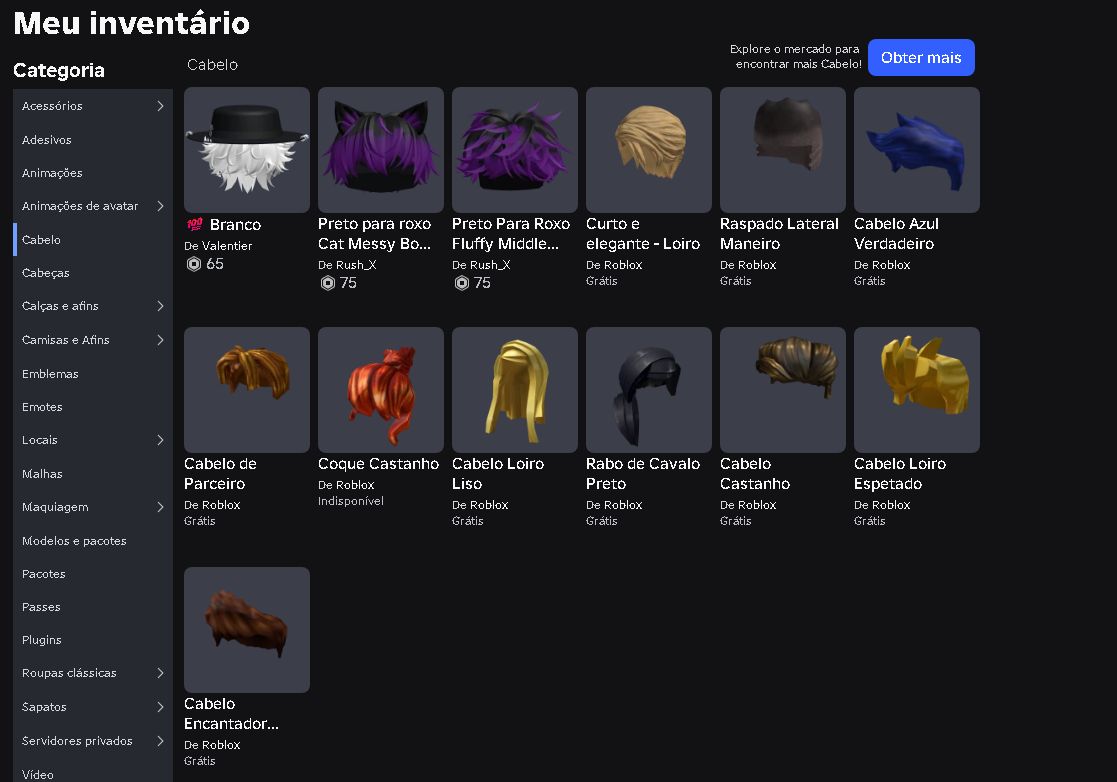Open the Rabo de Cavalo Preto thumbnail

click(648, 390)
